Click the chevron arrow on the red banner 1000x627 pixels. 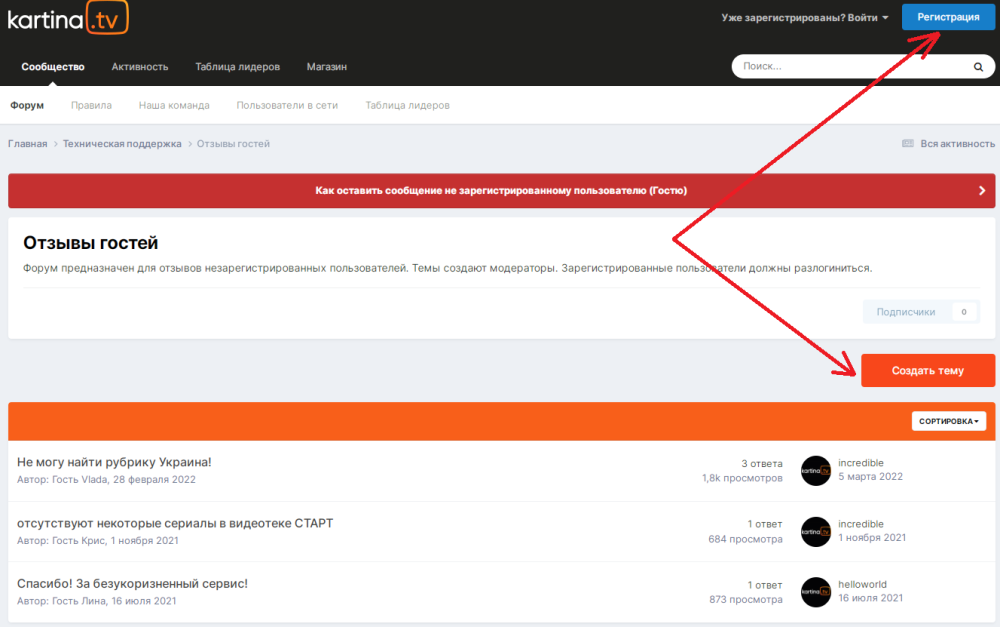982,190
